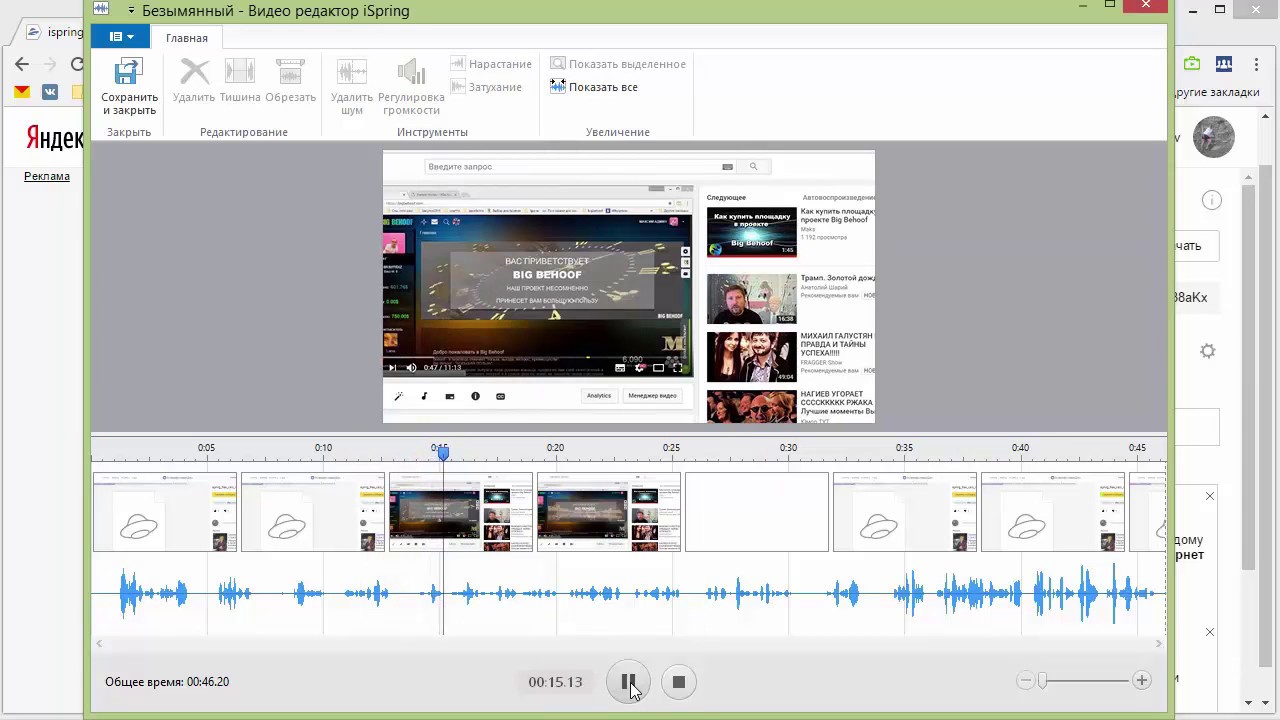Click the audio waveform near 0:40
Viewport: 1280px width, 720px height.
pyautogui.click(x=1021, y=594)
